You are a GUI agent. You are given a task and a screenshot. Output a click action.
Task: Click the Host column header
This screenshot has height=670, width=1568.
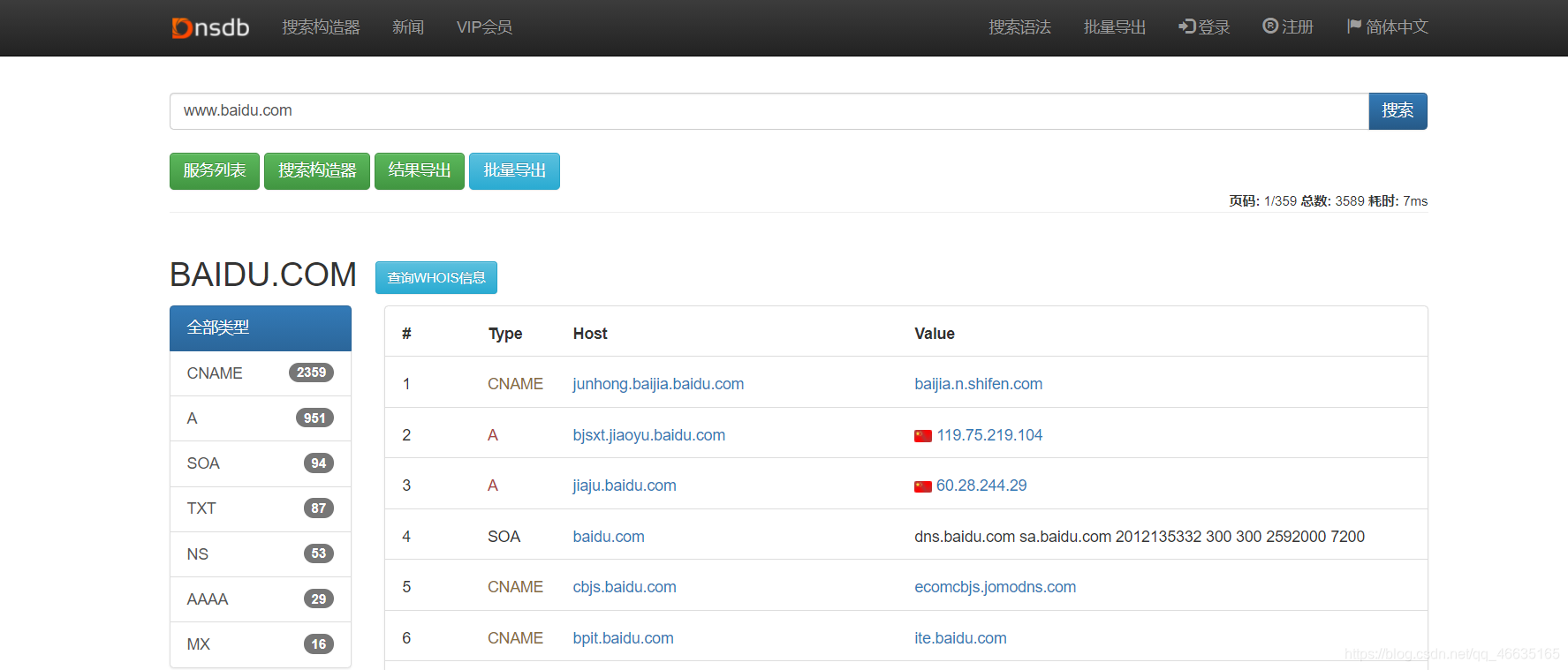tap(590, 334)
